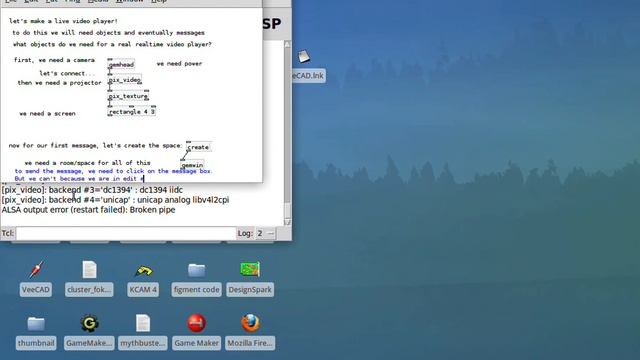Click the "we need power" comment
This screenshot has height=360, width=640.
(x=179, y=64)
